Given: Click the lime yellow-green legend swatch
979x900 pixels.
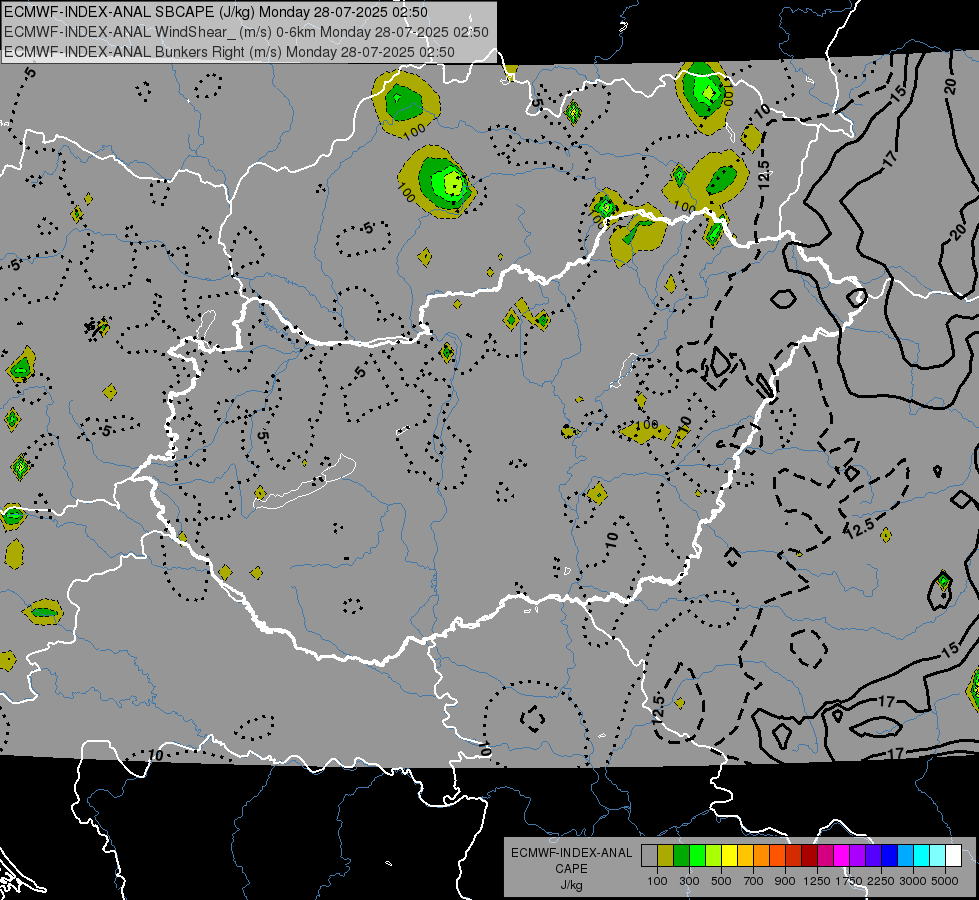Looking at the screenshot, I should click(713, 856).
